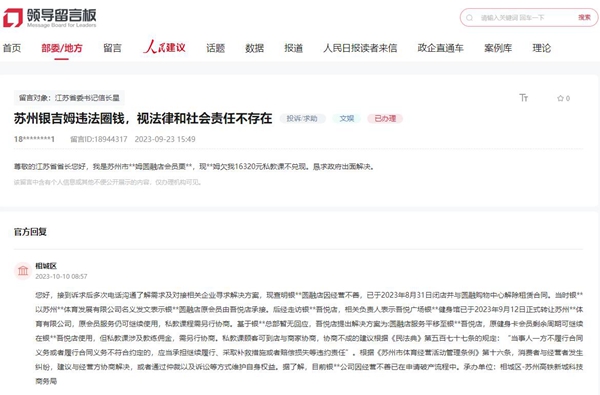The width and height of the screenshot is (600, 395).
Task: Click the 文娱 tag
Action: point(346,119)
